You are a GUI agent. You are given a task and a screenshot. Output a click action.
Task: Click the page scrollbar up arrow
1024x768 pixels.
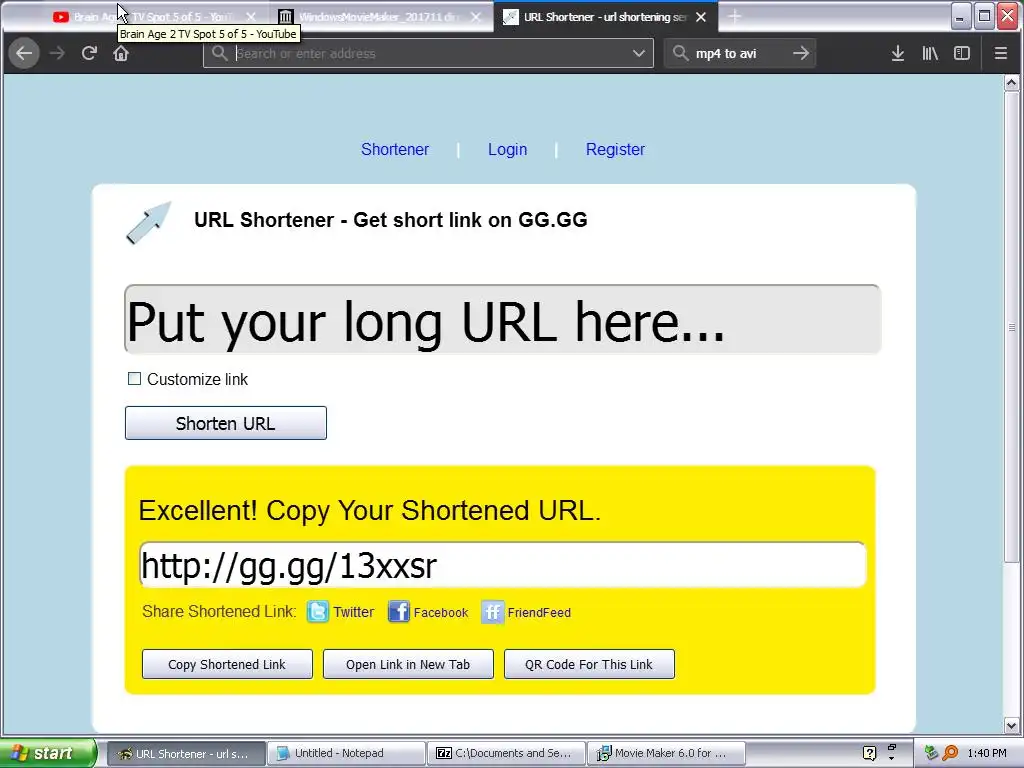click(x=1012, y=83)
